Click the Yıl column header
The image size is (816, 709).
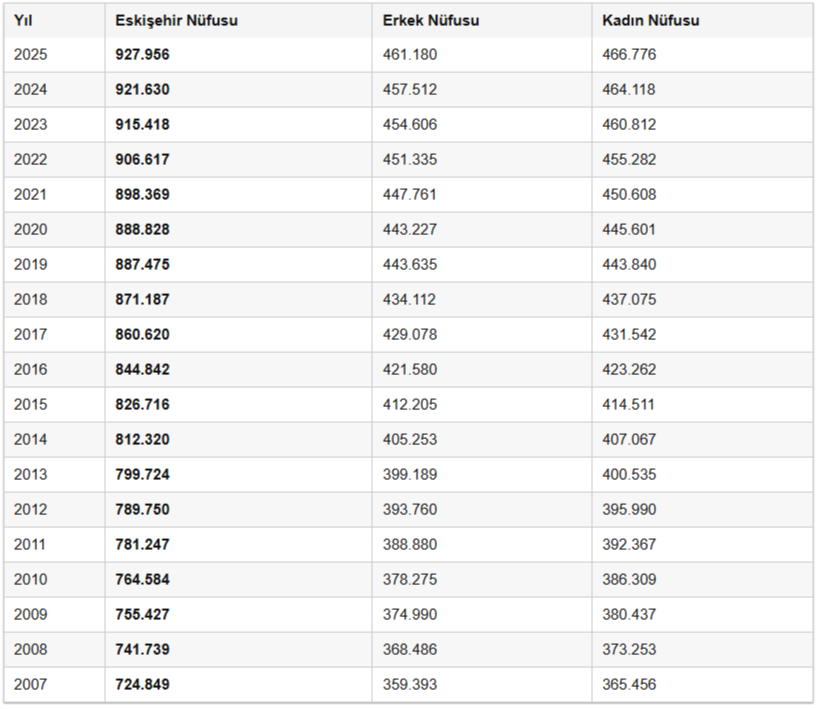point(23,21)
